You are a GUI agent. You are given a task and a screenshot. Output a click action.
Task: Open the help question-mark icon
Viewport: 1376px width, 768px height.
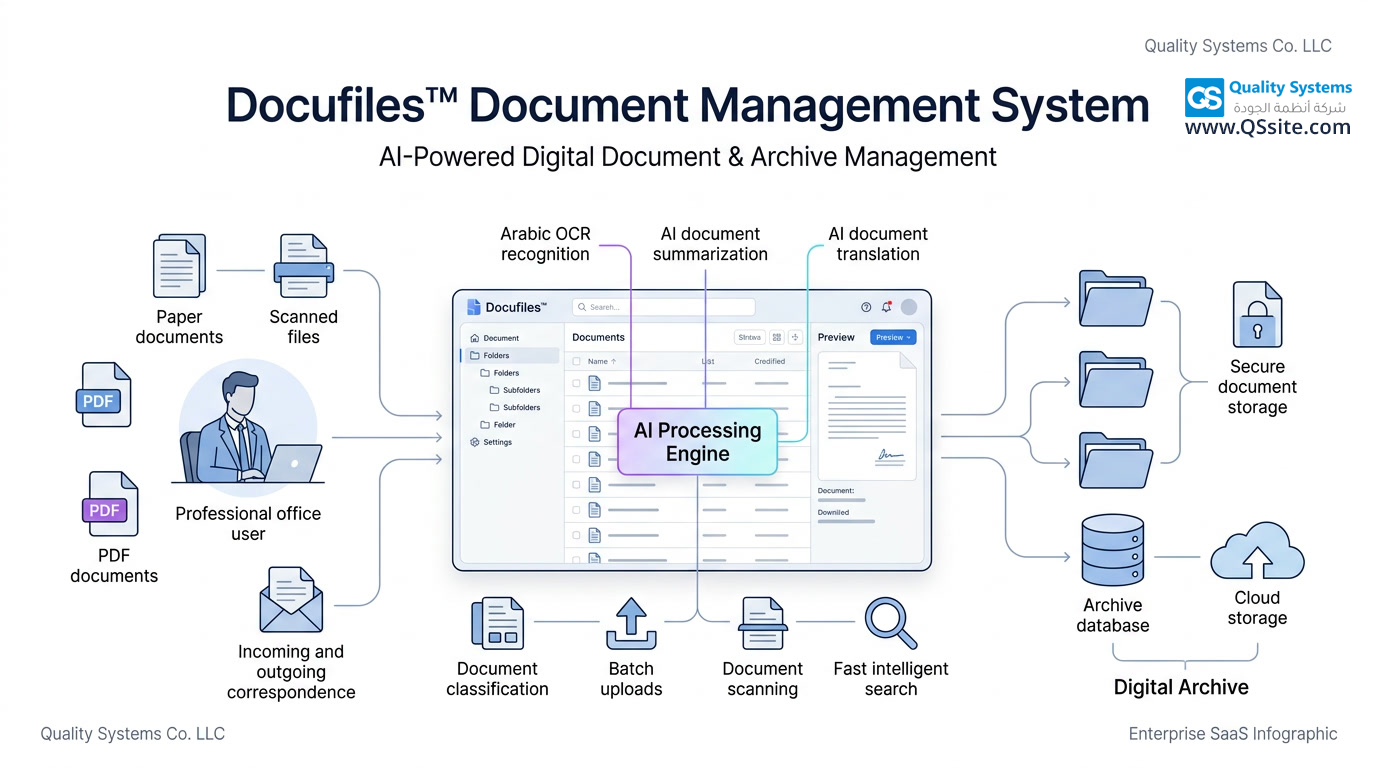point(865,307)
